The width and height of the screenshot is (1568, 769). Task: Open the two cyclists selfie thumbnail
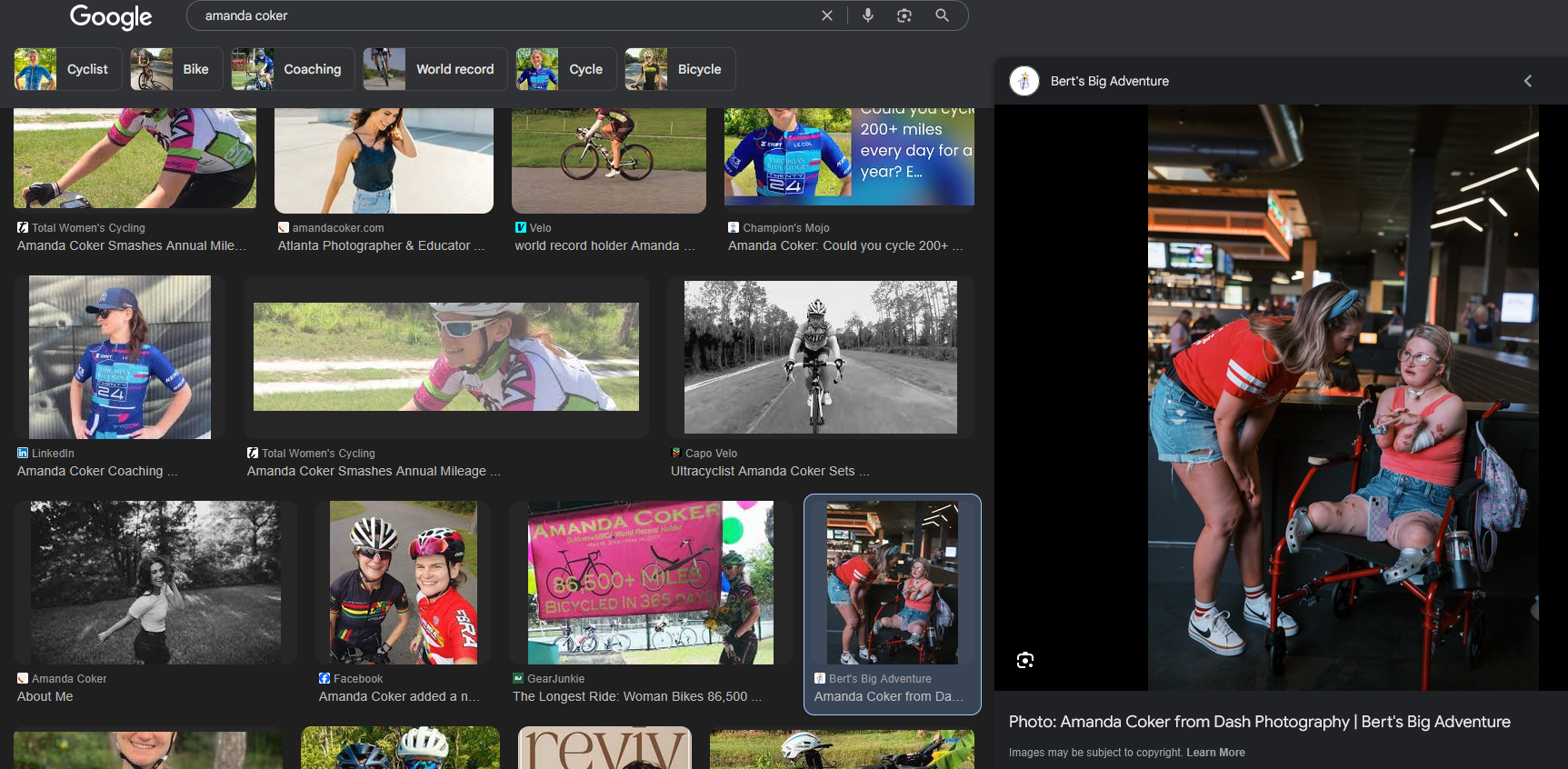404,583
